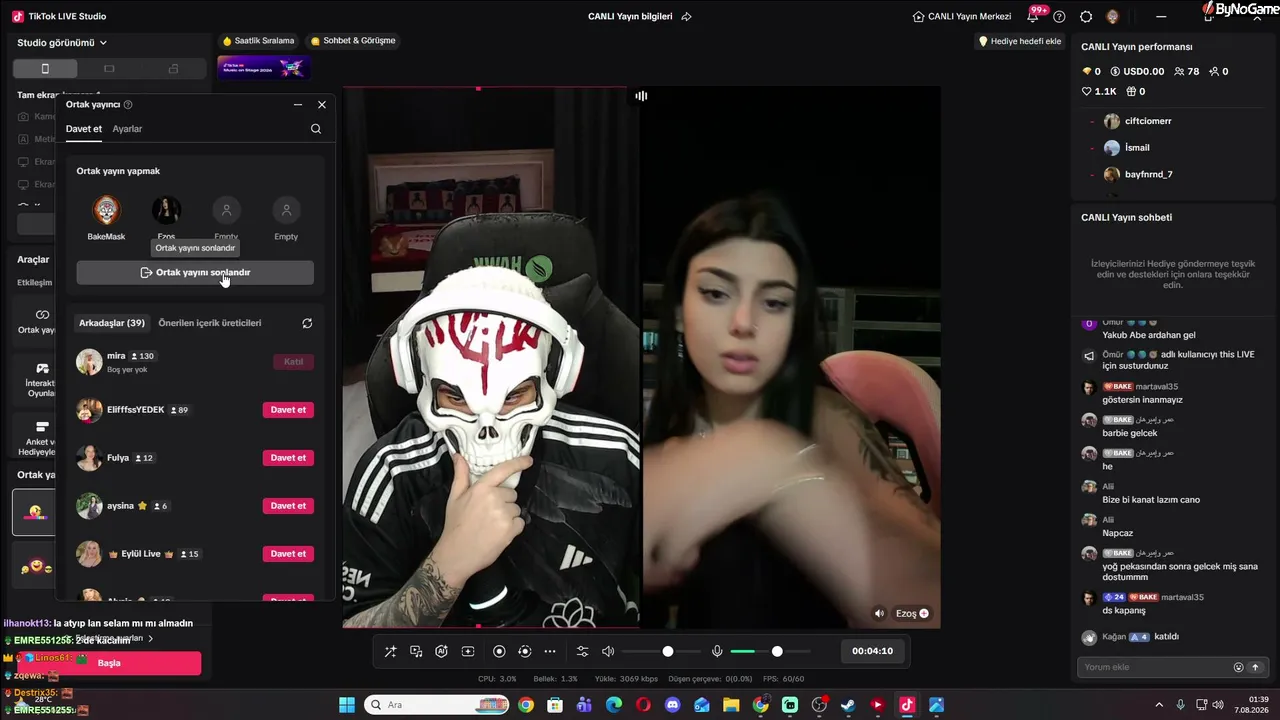Open the audio mixer settings icon
1280x720 pixels.
(x=583, y=652)
